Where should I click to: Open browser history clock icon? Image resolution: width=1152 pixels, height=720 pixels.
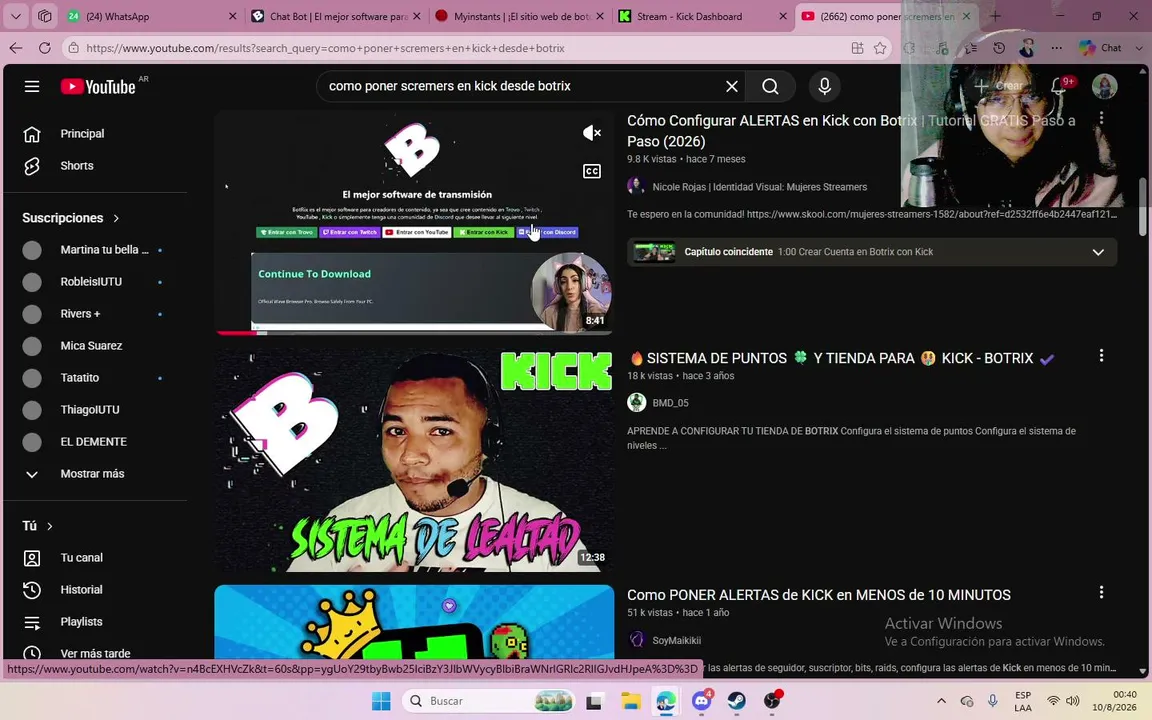click(x=998, y=48)
